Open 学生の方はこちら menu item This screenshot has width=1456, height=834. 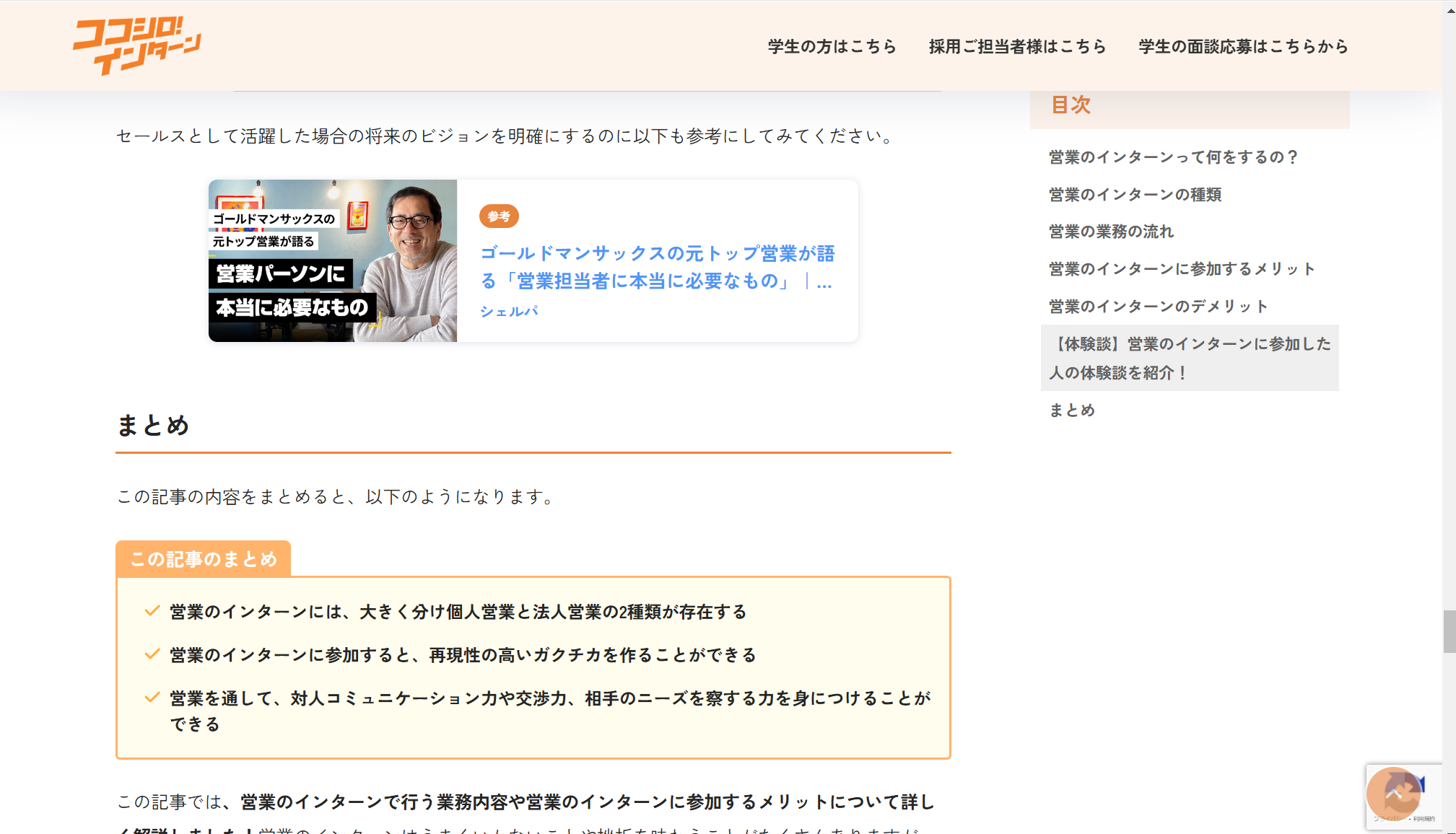832,46
